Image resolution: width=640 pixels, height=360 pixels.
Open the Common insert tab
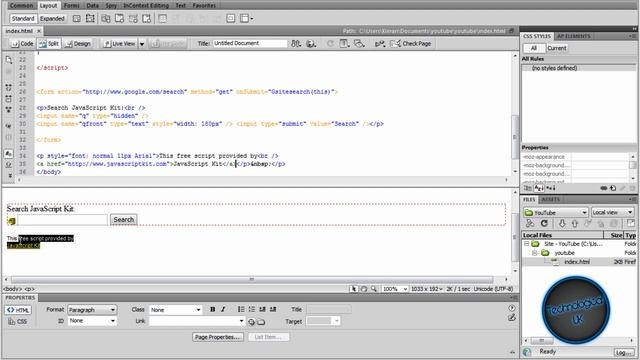pos(22,5)
